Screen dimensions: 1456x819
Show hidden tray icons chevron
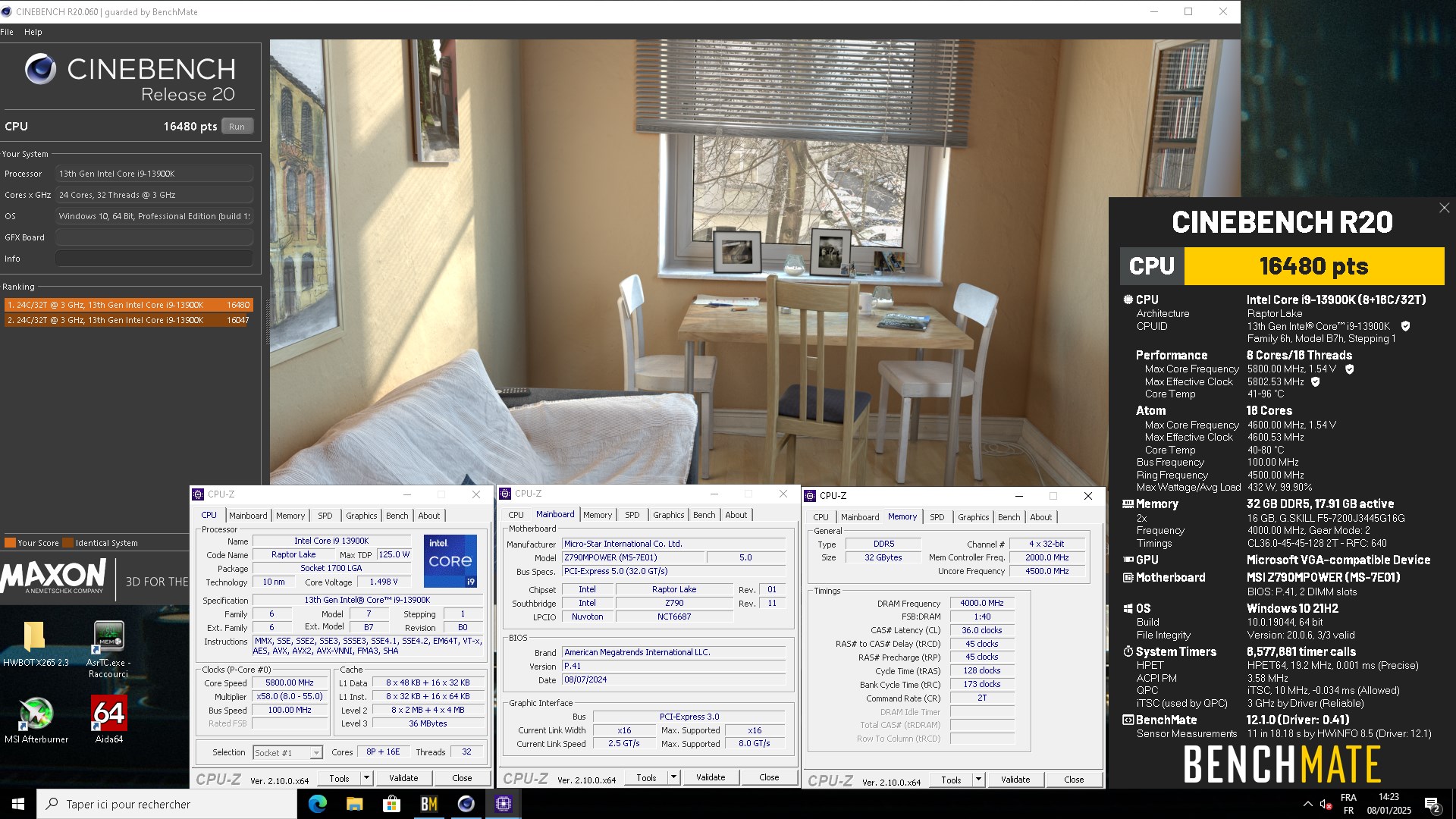[1307, 804]
